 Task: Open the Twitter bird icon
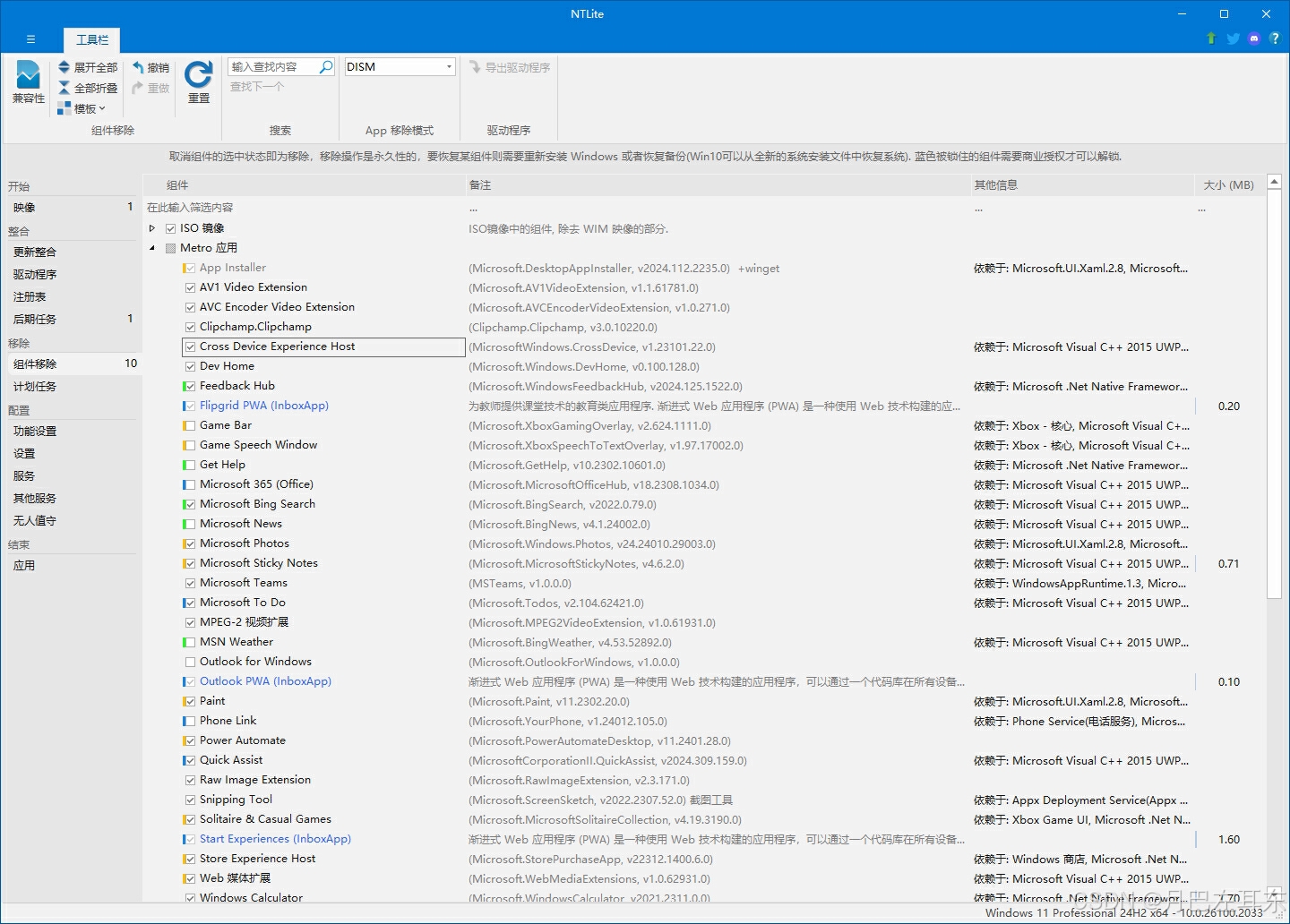tap(1233, 38)
